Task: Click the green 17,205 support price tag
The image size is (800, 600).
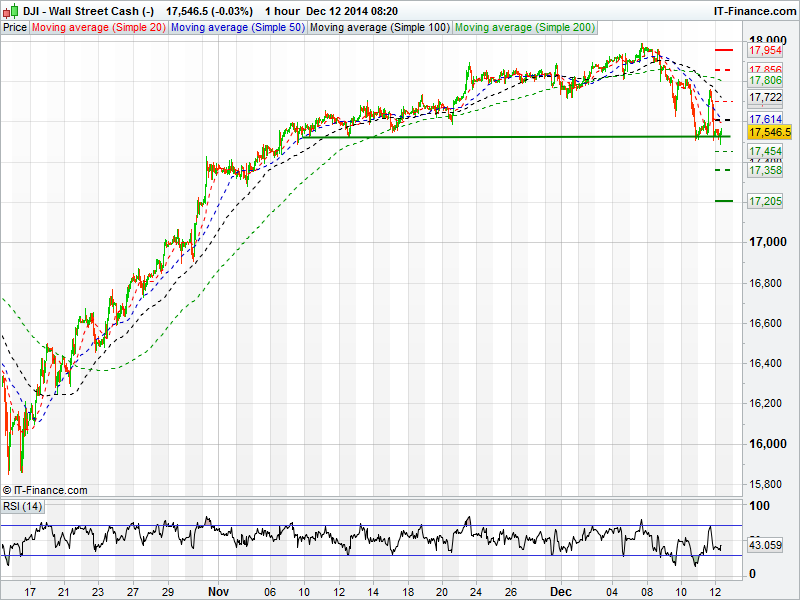Action: 765,202
